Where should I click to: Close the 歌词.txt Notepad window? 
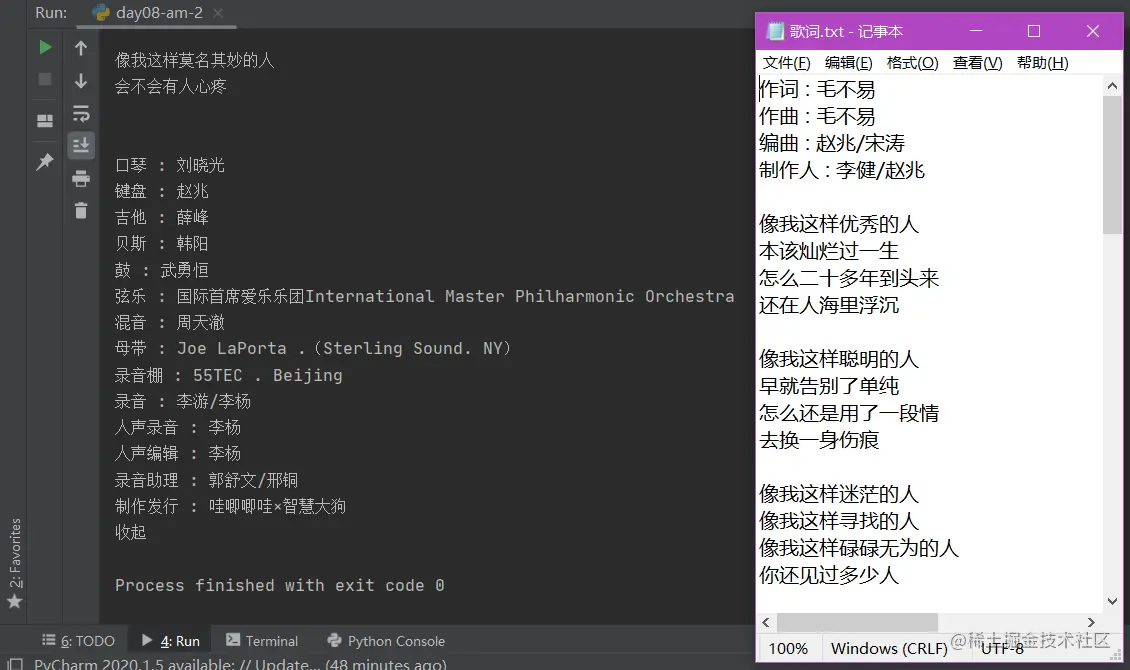point(1093,31)
